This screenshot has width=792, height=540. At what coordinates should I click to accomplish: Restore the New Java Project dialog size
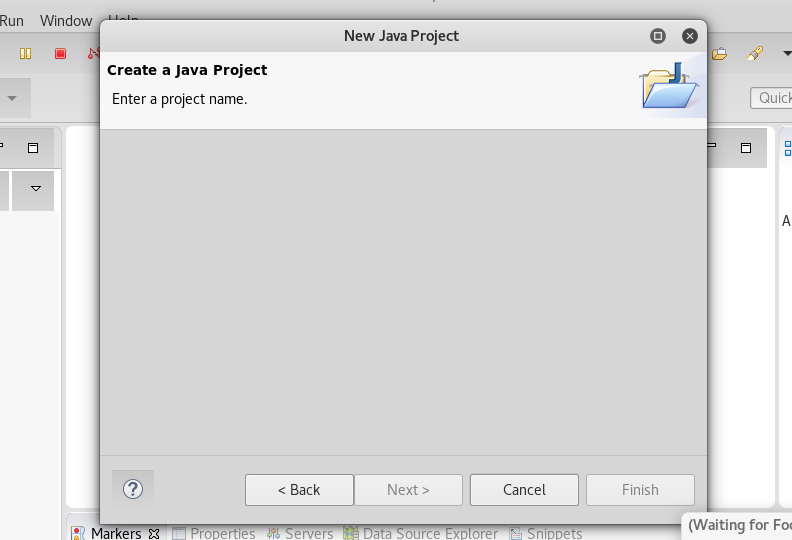pyautogui.click(x=658, y=36)
